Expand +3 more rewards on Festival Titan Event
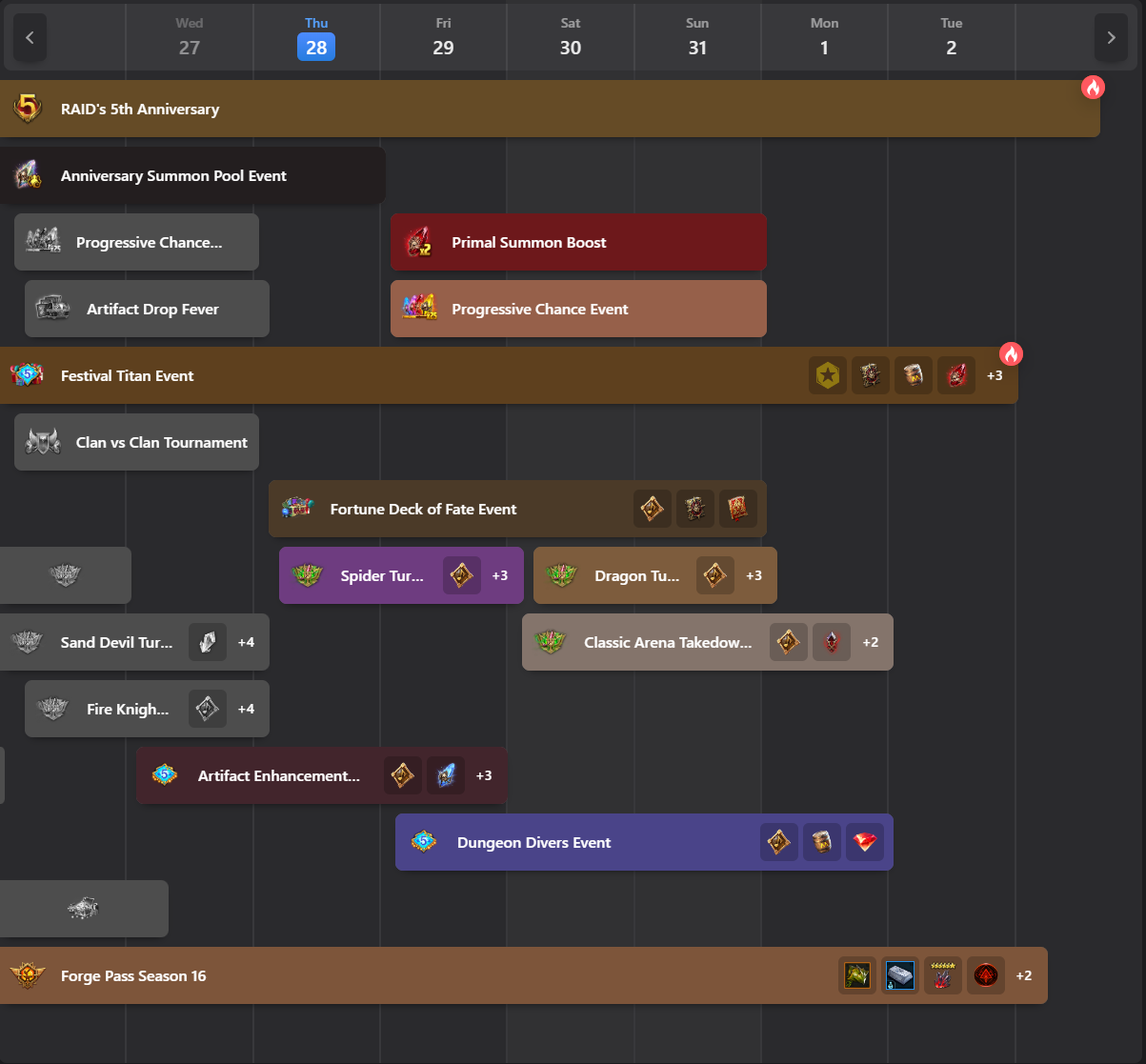This screenshot has height=1064, width=1146. coord(995,375)
